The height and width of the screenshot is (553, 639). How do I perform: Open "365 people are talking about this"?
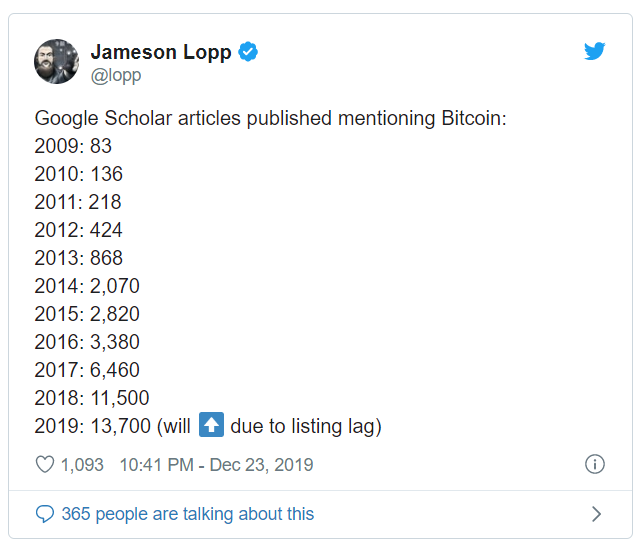pyautogui.click(x=188, y=514)
